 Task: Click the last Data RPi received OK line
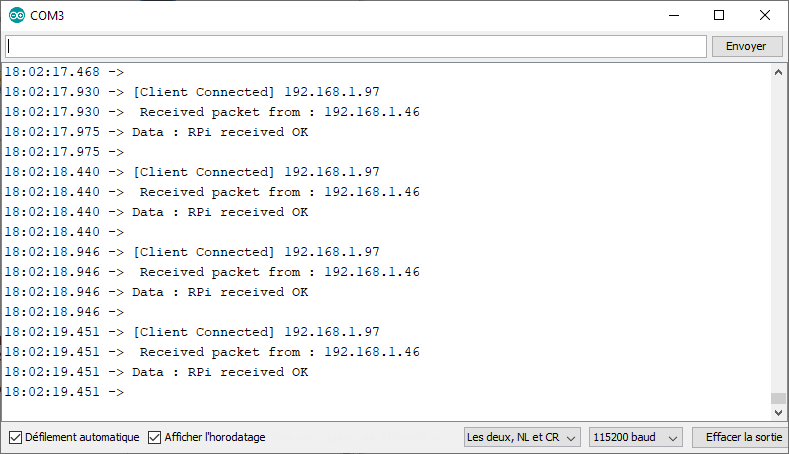[156, 372]
